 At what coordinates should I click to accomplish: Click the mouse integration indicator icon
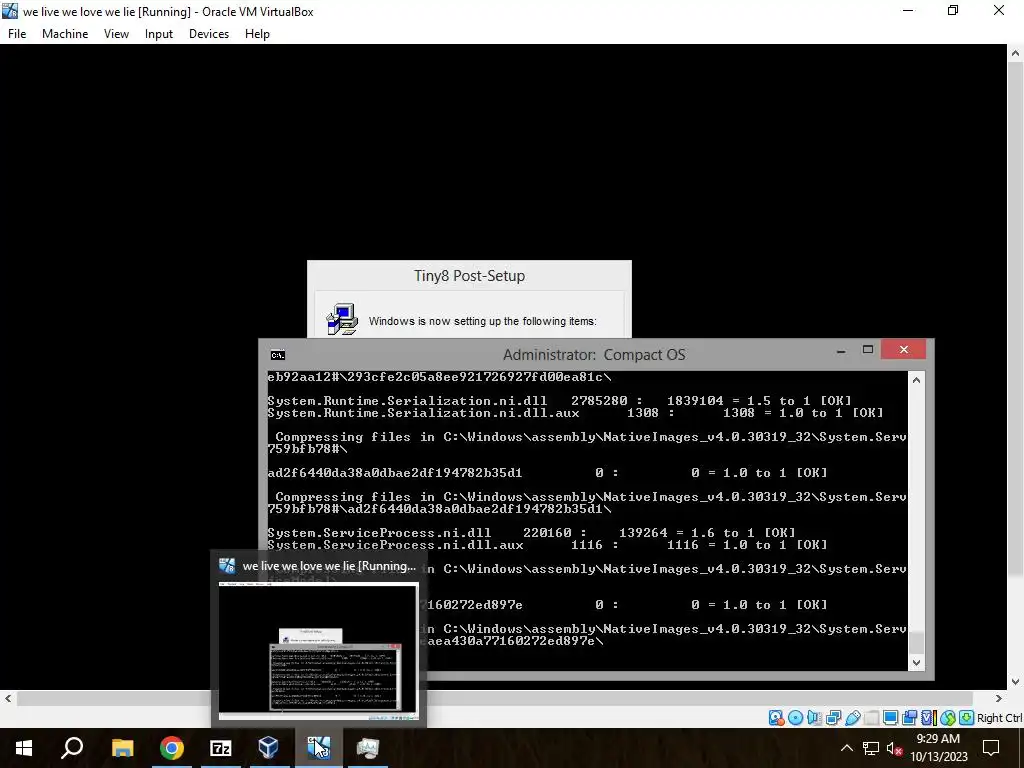tap(948, 718)
